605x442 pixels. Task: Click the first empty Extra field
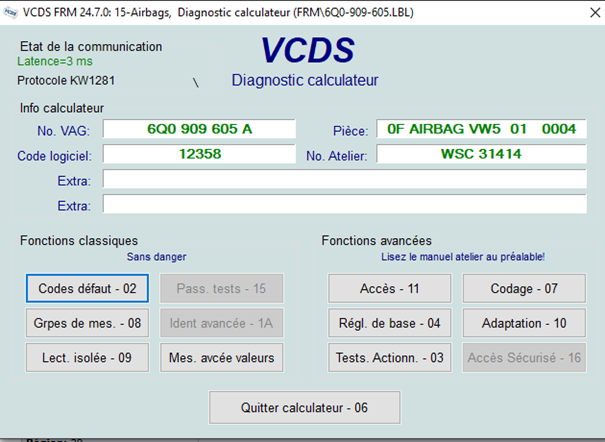click(345, 179)
